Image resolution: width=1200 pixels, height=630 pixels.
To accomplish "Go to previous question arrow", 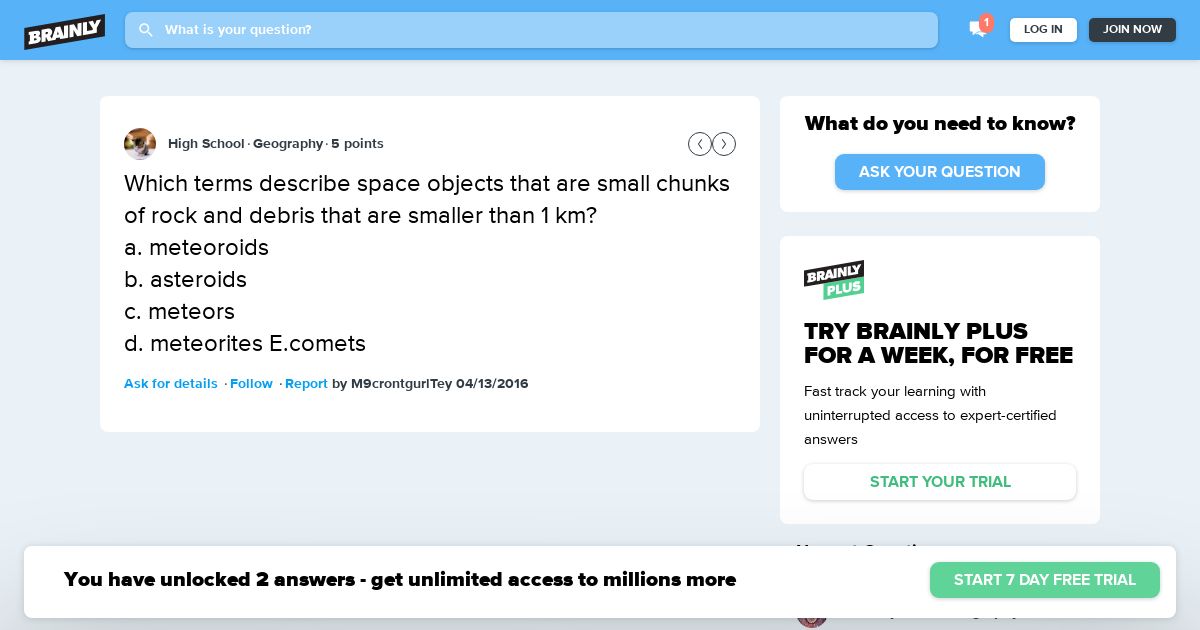I will tap(700, 144).
